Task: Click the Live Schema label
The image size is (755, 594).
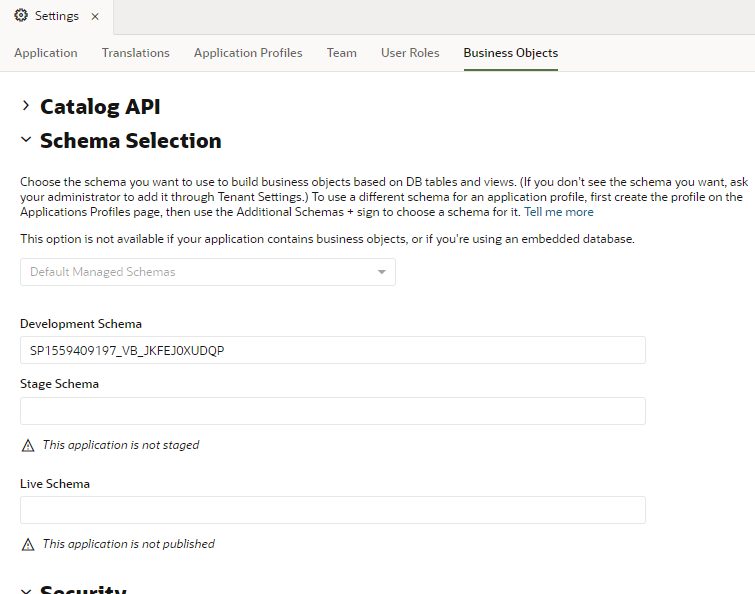Action: 55,484
